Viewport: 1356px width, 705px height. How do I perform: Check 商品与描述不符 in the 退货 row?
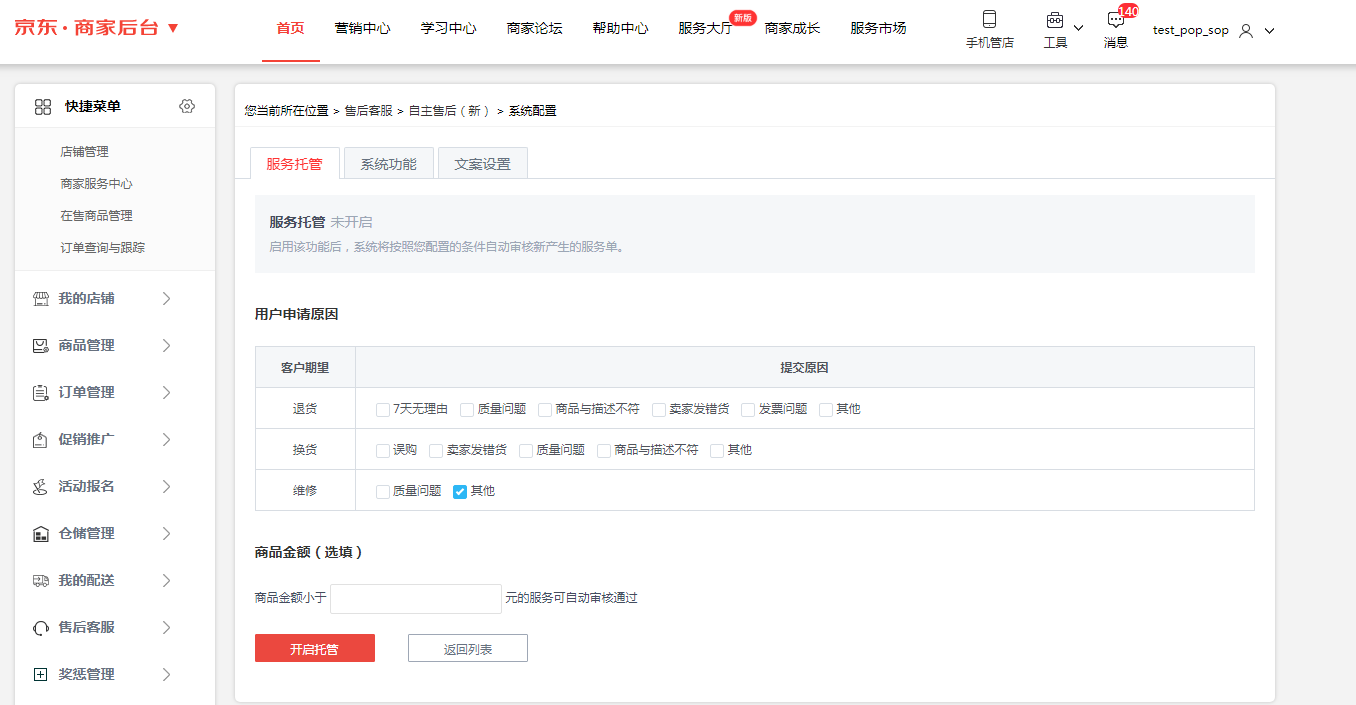pyautogui.click(x=545, y=409)
